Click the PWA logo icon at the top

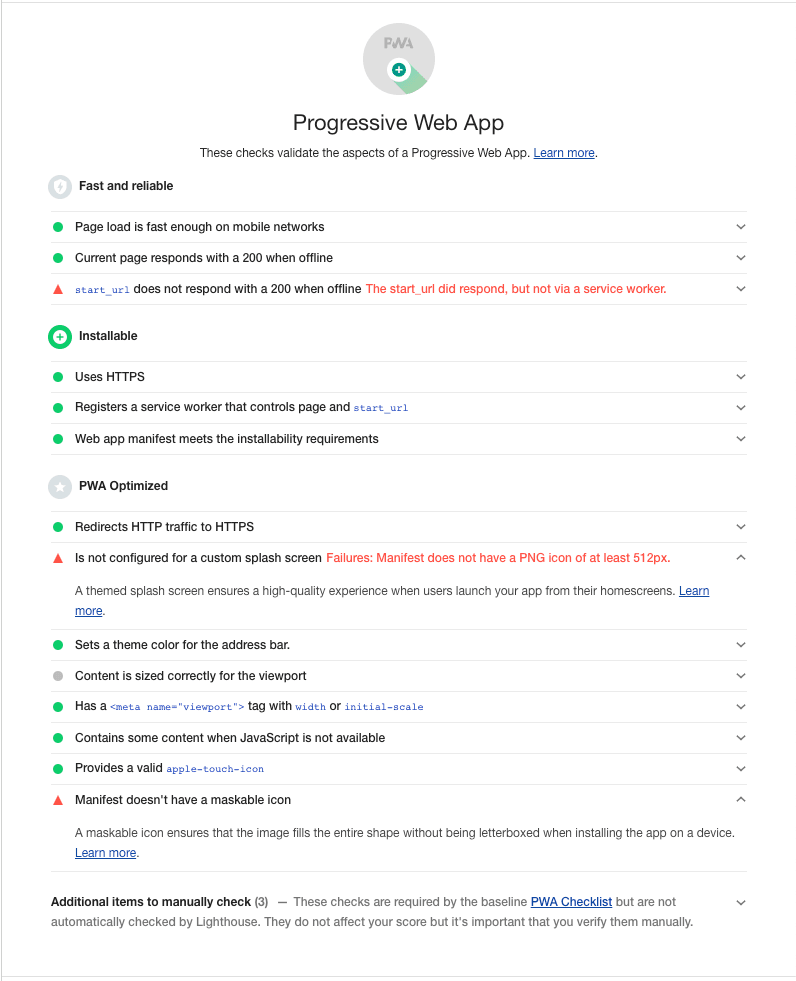[x=398, y=59]
